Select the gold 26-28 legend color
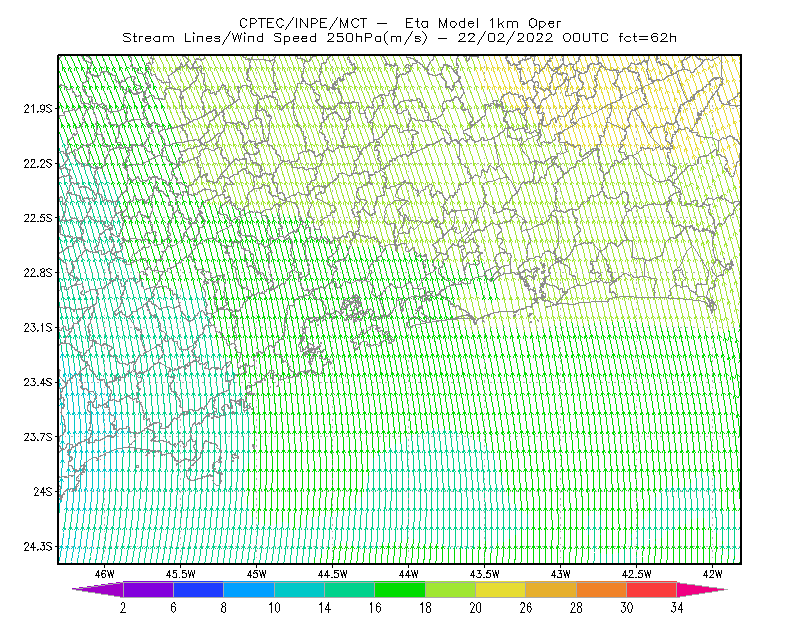This screenshot has width=800, height=618. pyautogui.click(x=551, y=589)
